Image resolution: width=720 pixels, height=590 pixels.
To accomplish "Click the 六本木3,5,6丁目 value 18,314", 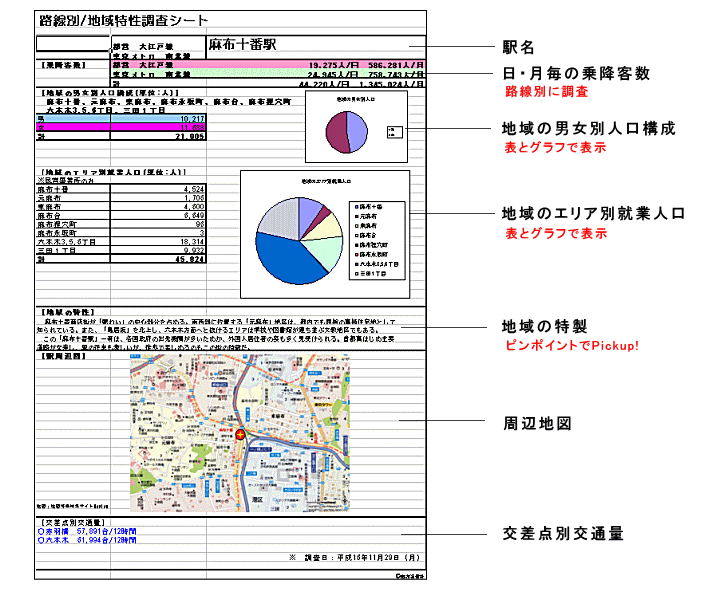I will pyautogui.click(x=192, y=242).
